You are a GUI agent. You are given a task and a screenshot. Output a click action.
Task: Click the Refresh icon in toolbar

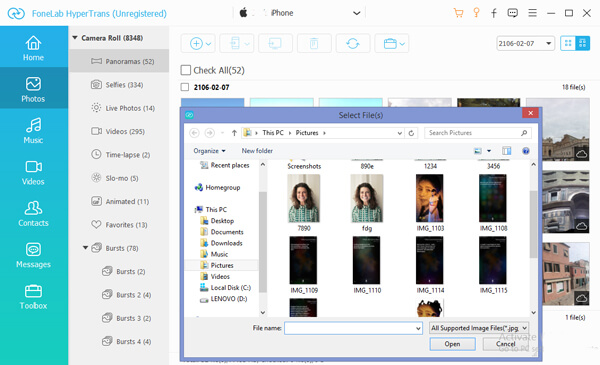353,44
